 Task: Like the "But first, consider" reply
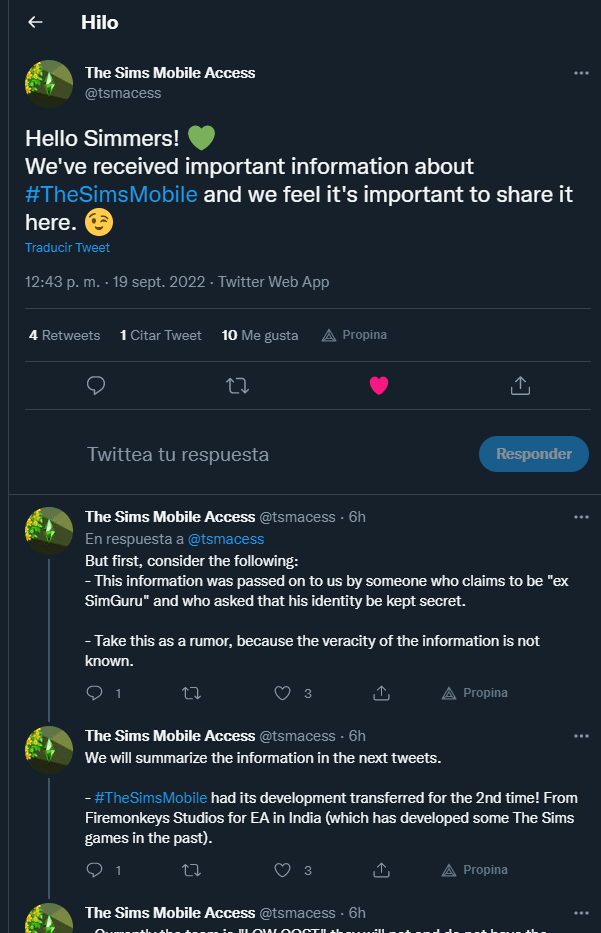[283, 693]
